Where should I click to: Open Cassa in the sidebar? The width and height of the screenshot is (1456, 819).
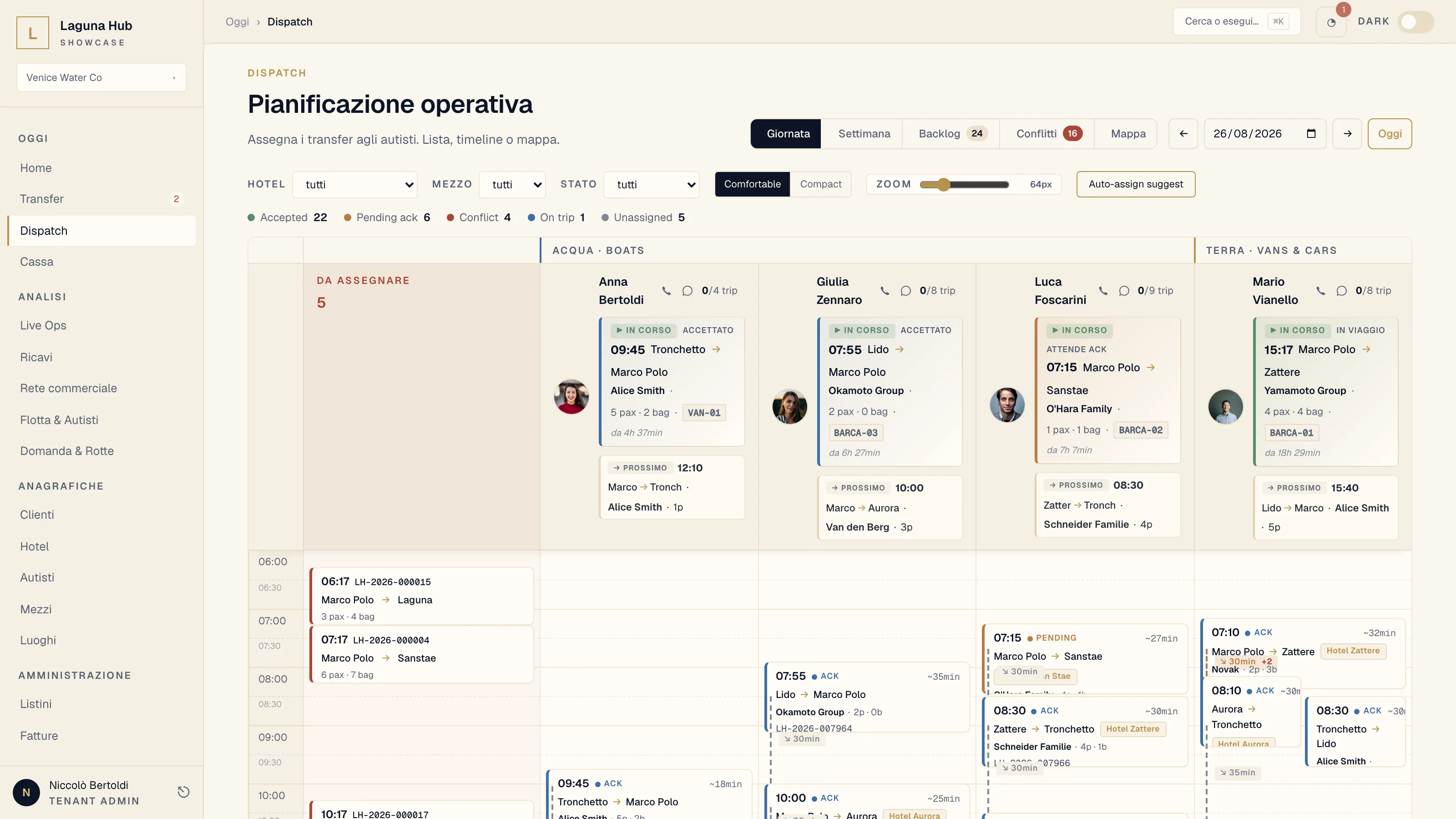coord(101,262)
